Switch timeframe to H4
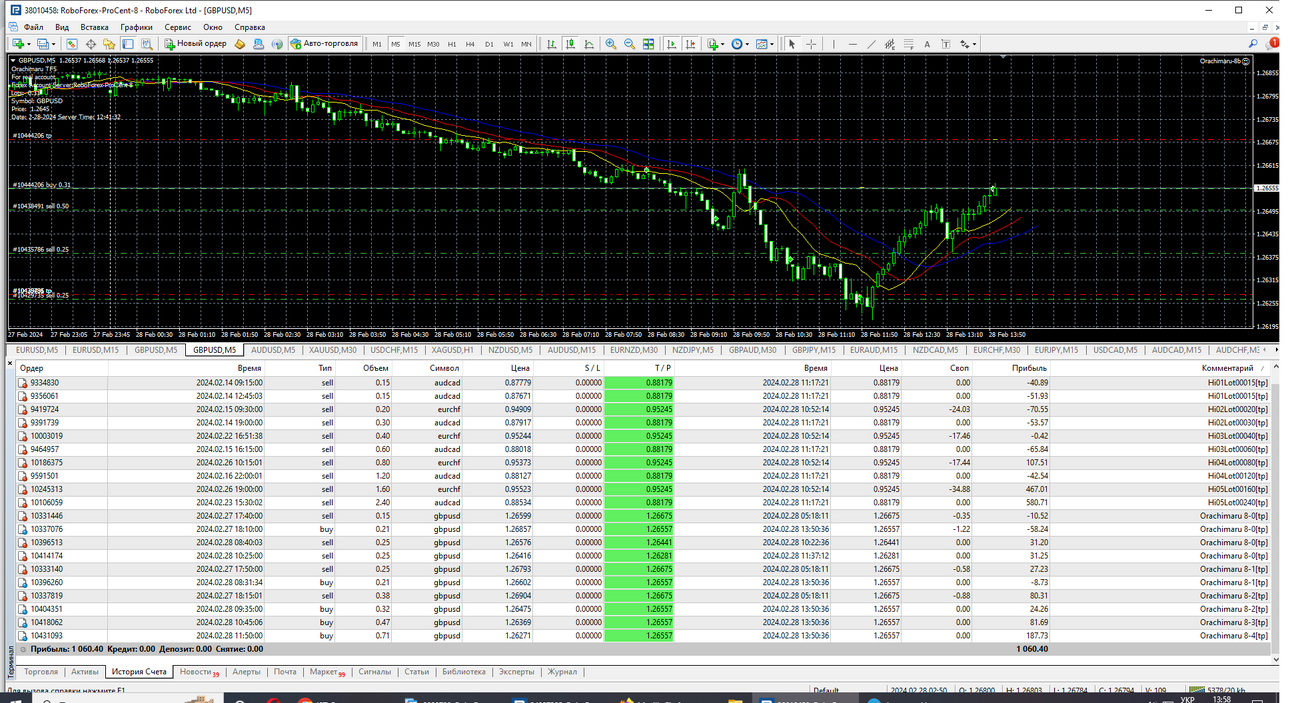 click(470, 44)
